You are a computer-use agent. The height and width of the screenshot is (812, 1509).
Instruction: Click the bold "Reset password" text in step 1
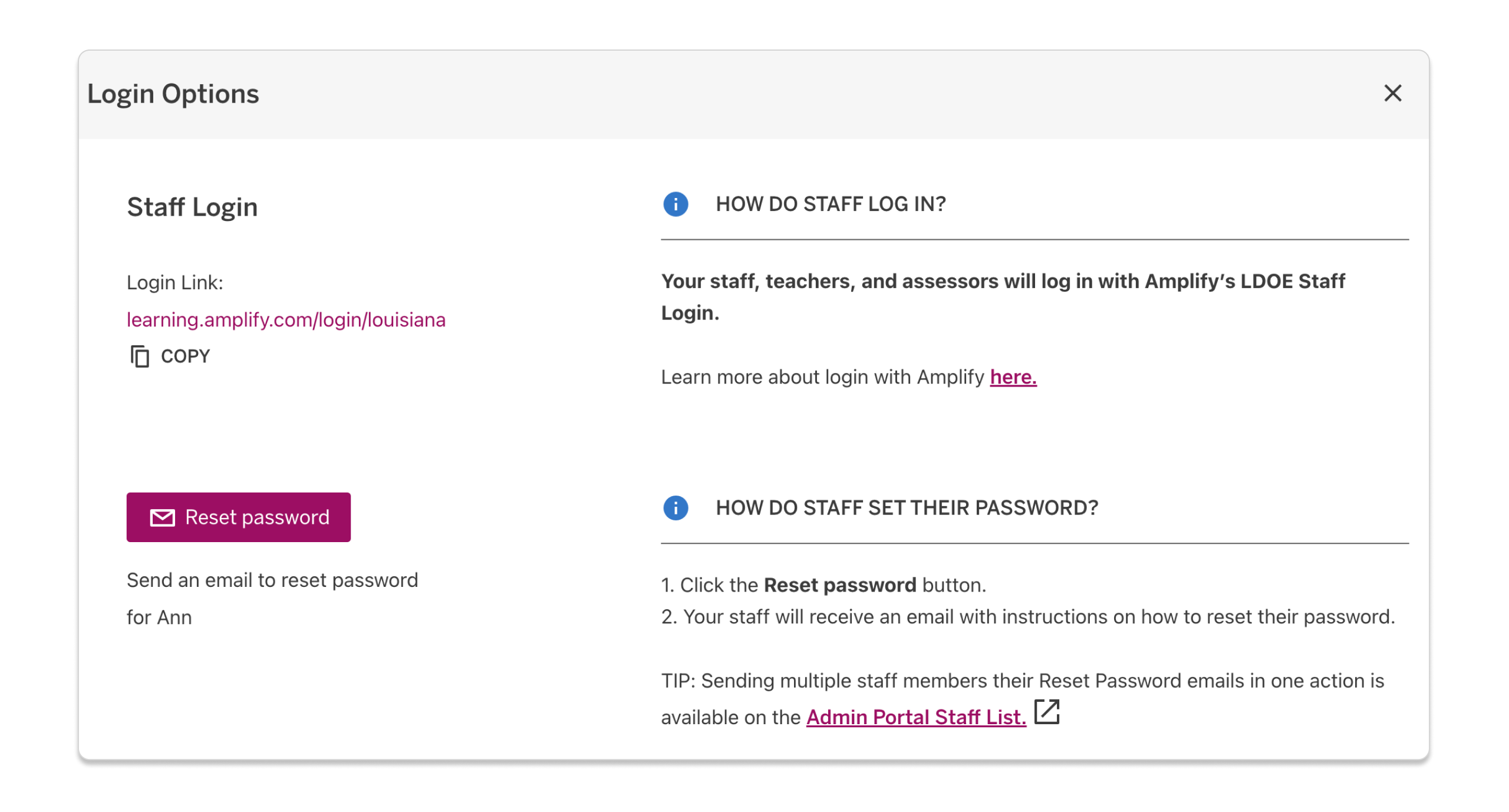839,585
